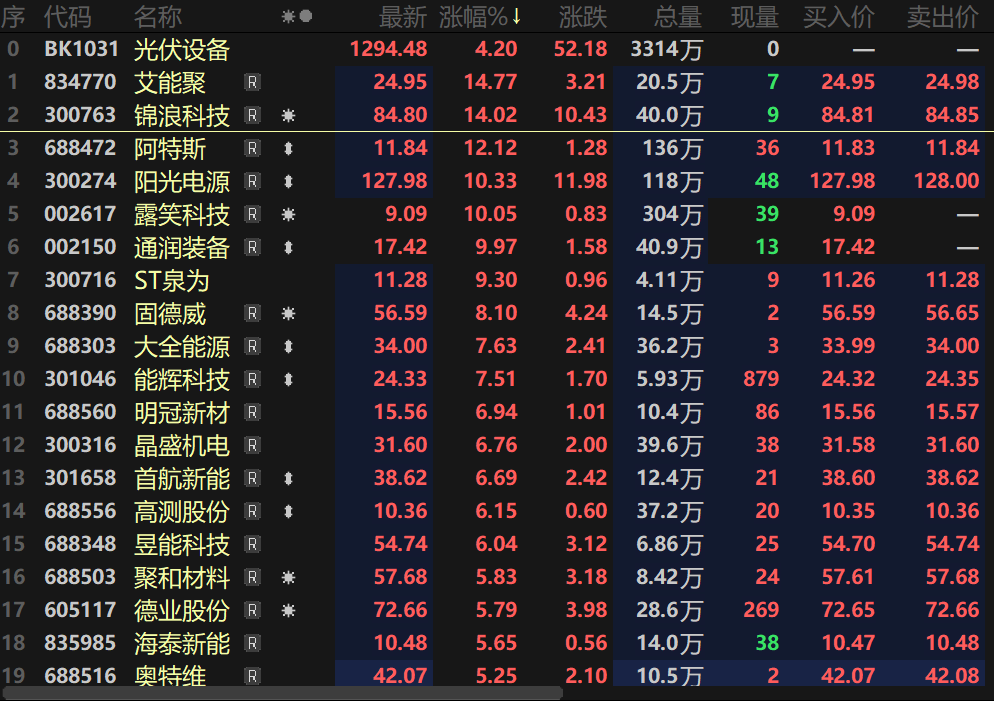Click the latest price 1294.48
This screenshot has width=994, height=701.
pos(389,49)
